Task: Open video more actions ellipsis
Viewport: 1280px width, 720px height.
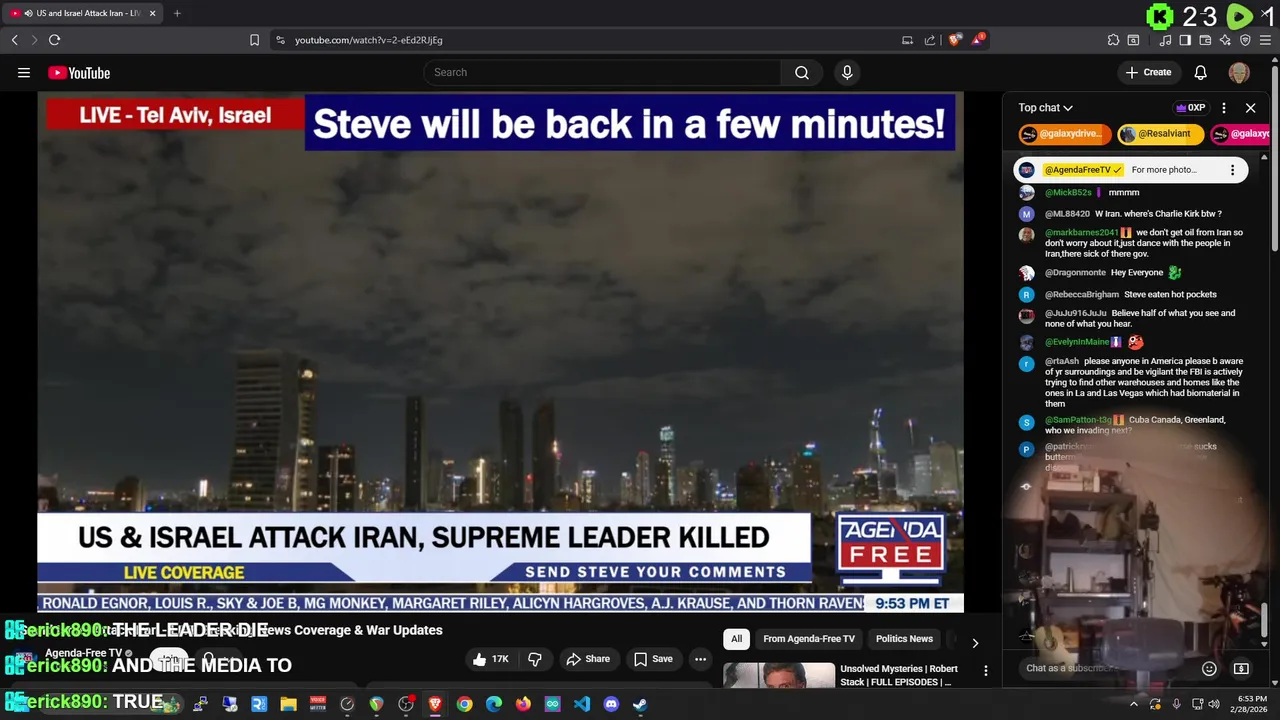Action: click(x=700, y=659)
